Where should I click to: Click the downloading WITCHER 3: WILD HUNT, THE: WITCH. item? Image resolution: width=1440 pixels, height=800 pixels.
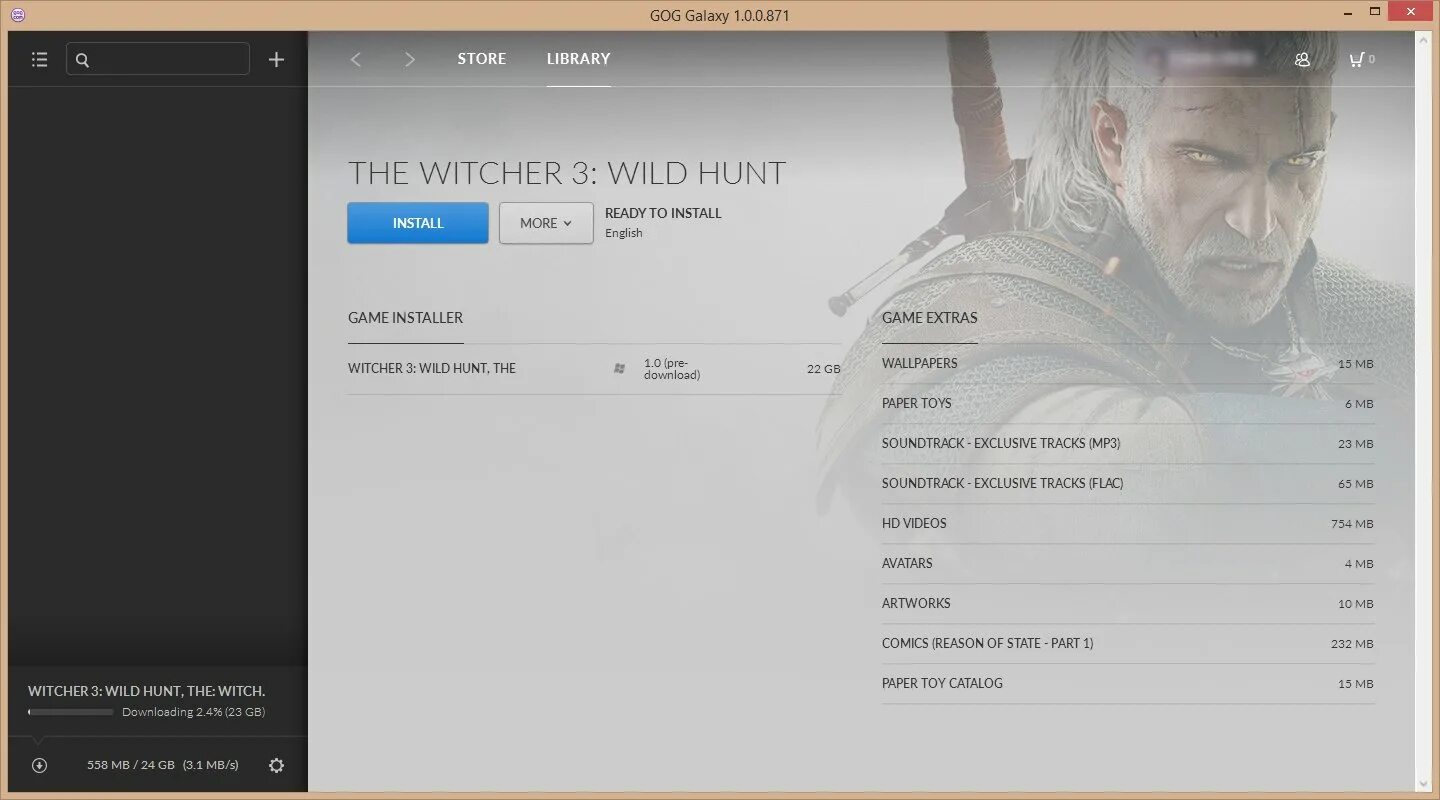click(x=146, y=691)
